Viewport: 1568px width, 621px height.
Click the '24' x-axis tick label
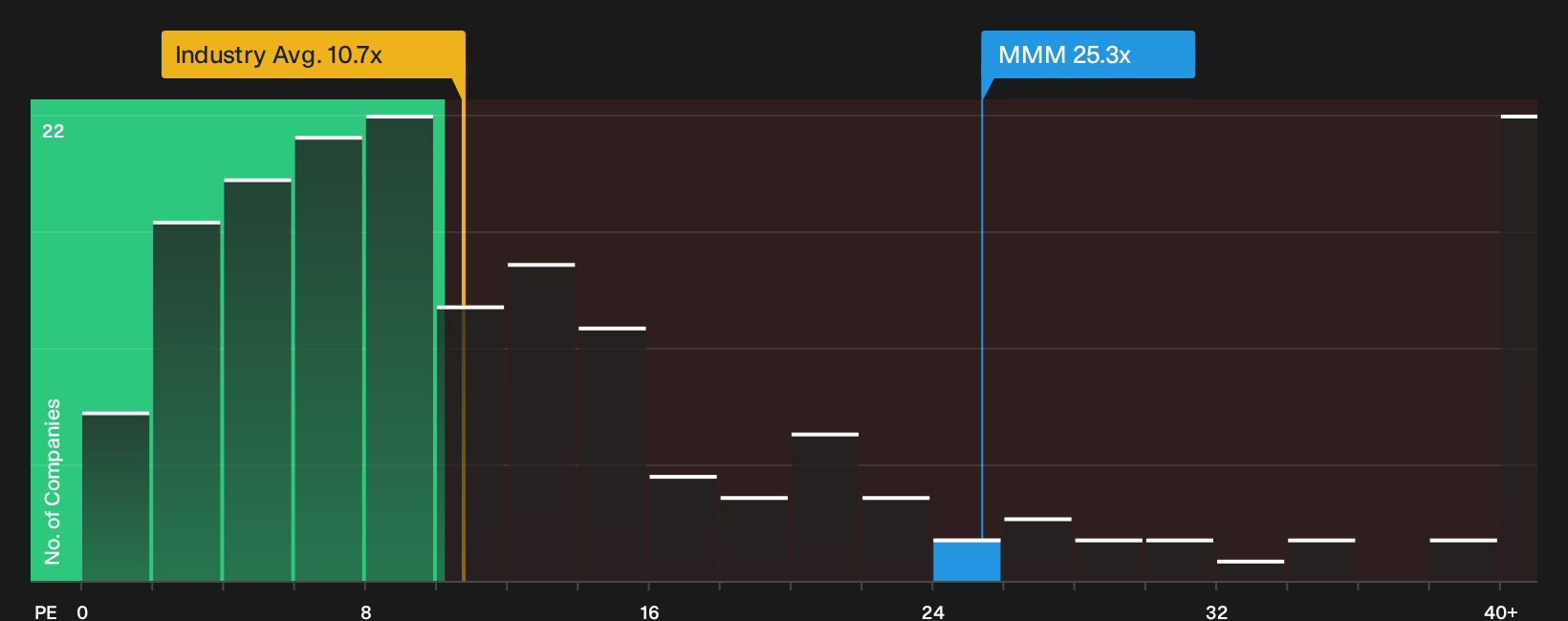933,611
